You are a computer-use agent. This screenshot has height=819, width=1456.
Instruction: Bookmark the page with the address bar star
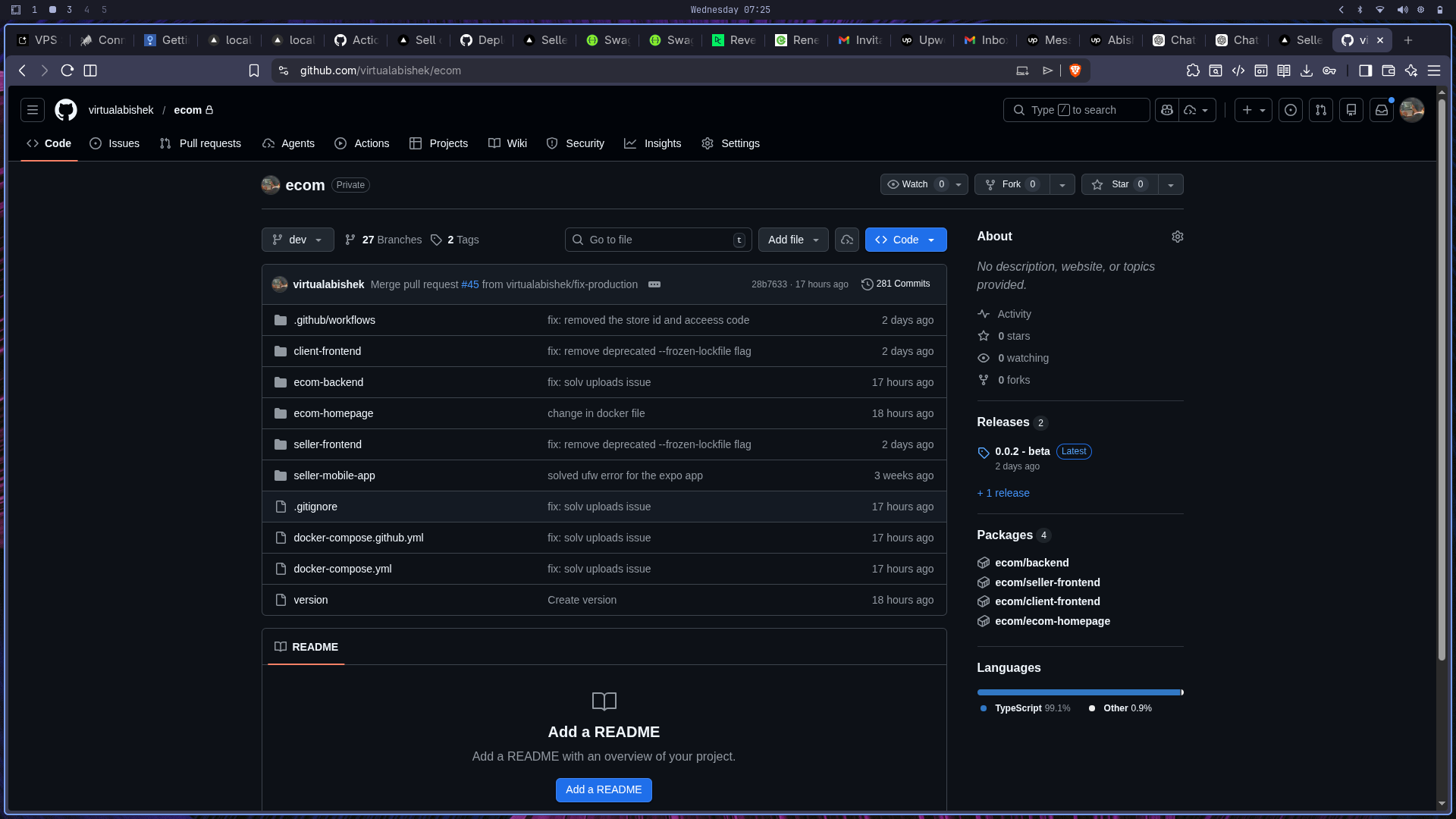[254, 71]
